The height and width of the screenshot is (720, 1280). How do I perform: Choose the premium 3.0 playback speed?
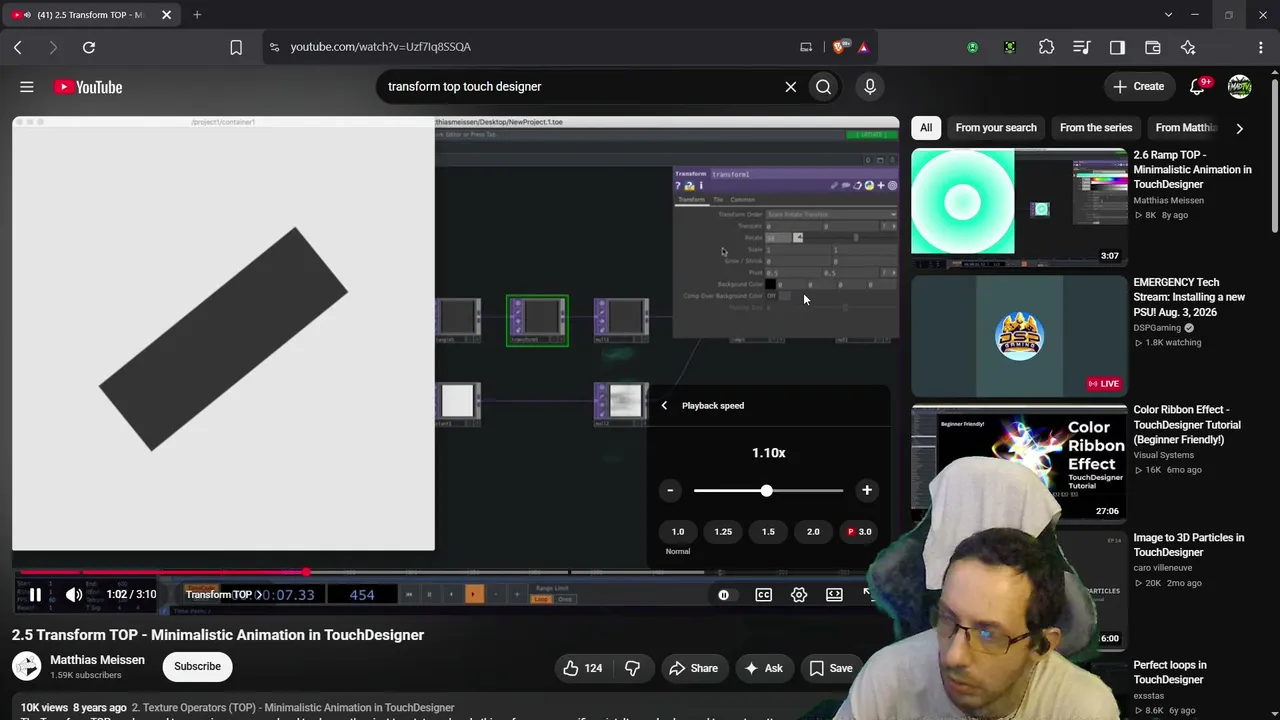pyautogui.click(x=858, y=532)
